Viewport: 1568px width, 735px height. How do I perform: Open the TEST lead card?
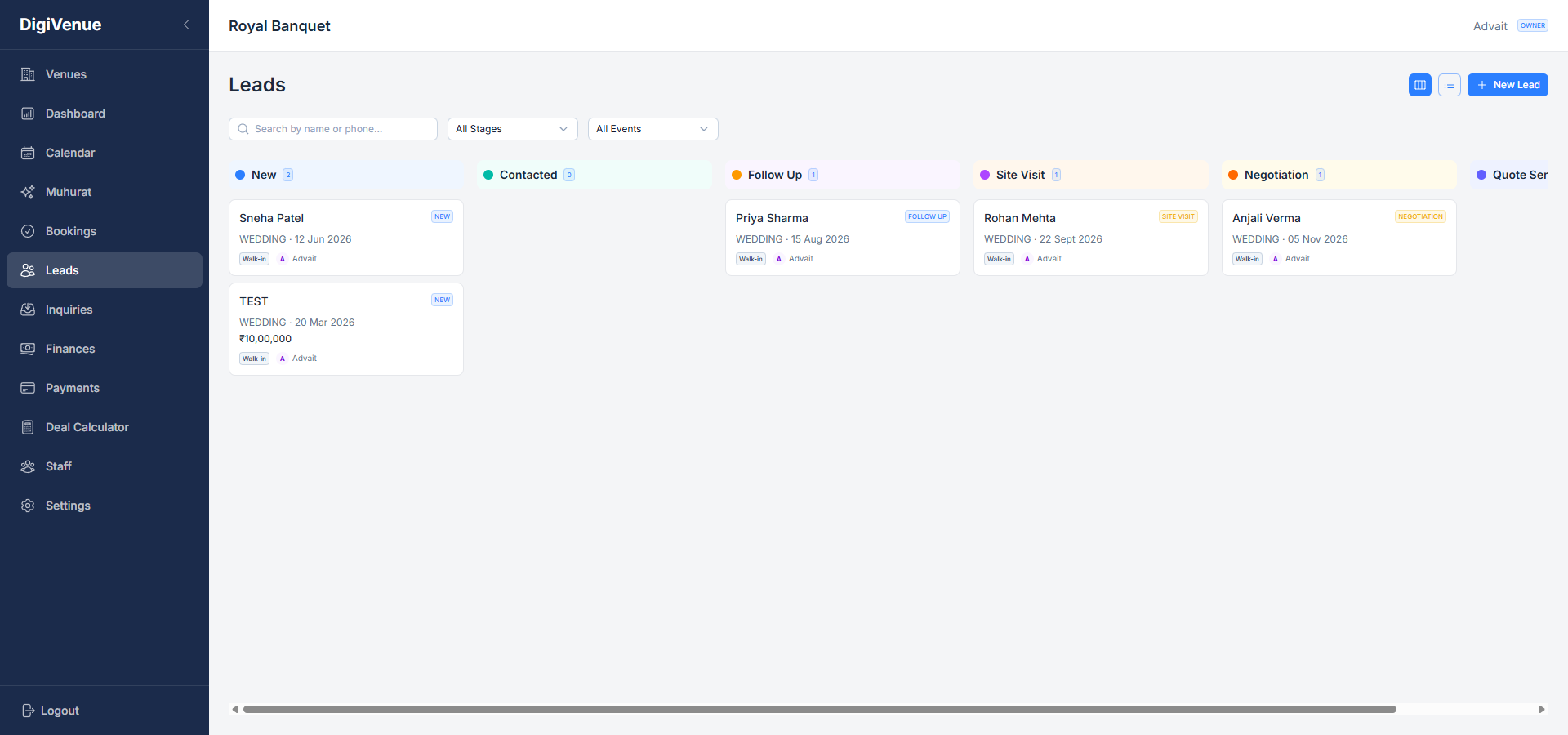[x=346, y=329]
